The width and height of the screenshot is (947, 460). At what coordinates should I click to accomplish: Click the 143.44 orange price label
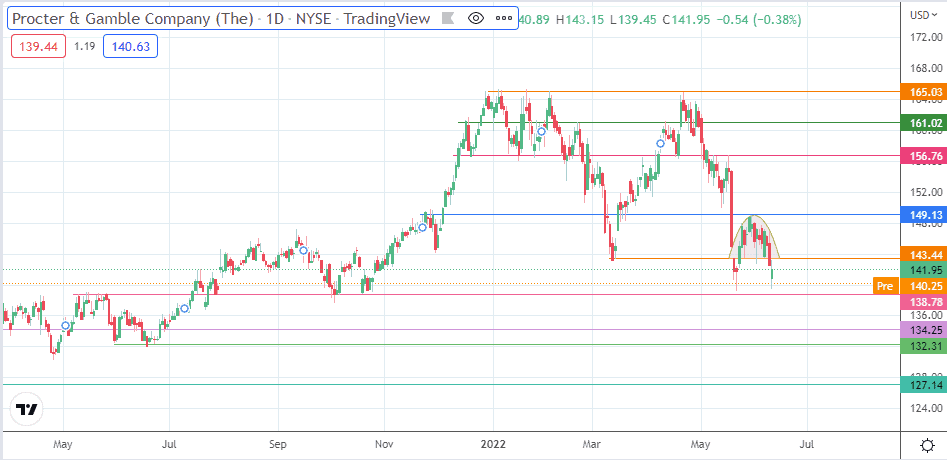[924, 255]
